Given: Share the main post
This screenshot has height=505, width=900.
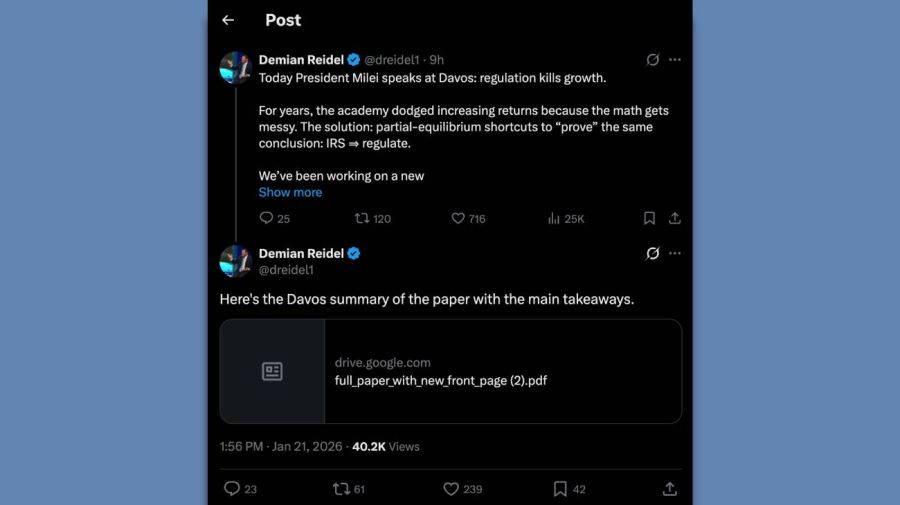Looking at the screenshot, I should pos(670,489).
